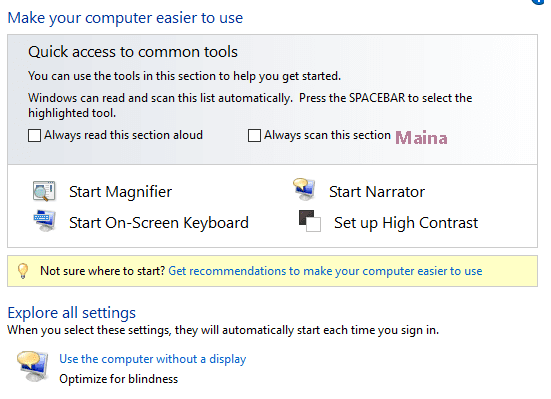This screenshot has height=399, width=551.
Task: Choose Start On-Screen Keyboard text
Action: (159, 223)
